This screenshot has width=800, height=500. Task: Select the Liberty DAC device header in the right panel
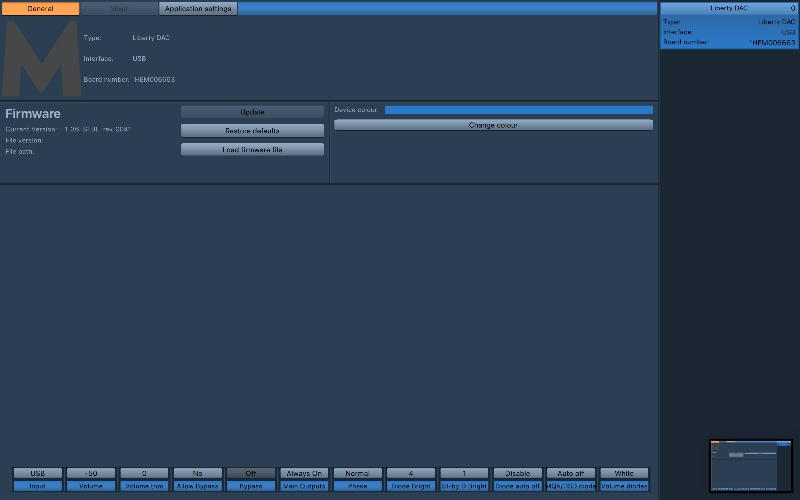pos(728,8)
